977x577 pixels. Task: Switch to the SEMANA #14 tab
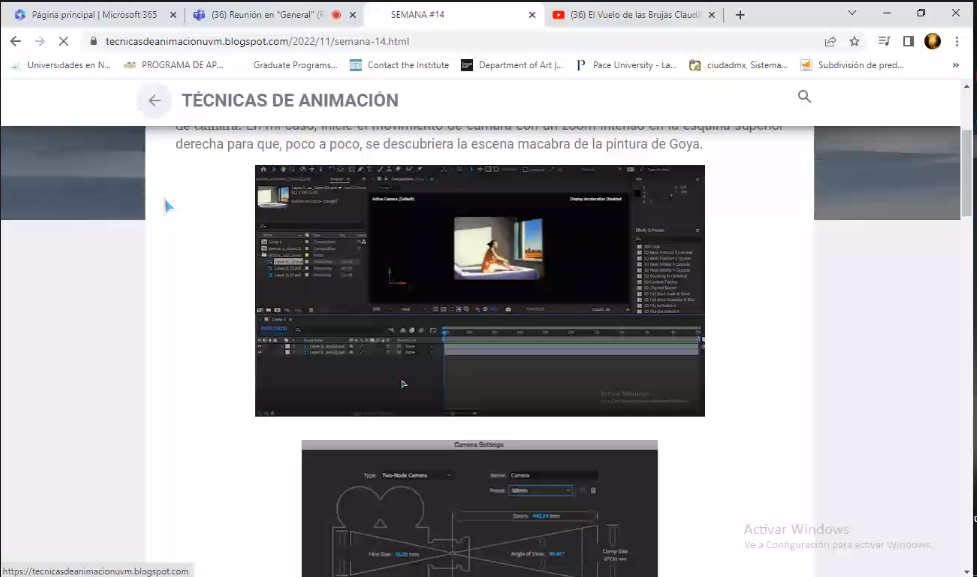point(417,14)
